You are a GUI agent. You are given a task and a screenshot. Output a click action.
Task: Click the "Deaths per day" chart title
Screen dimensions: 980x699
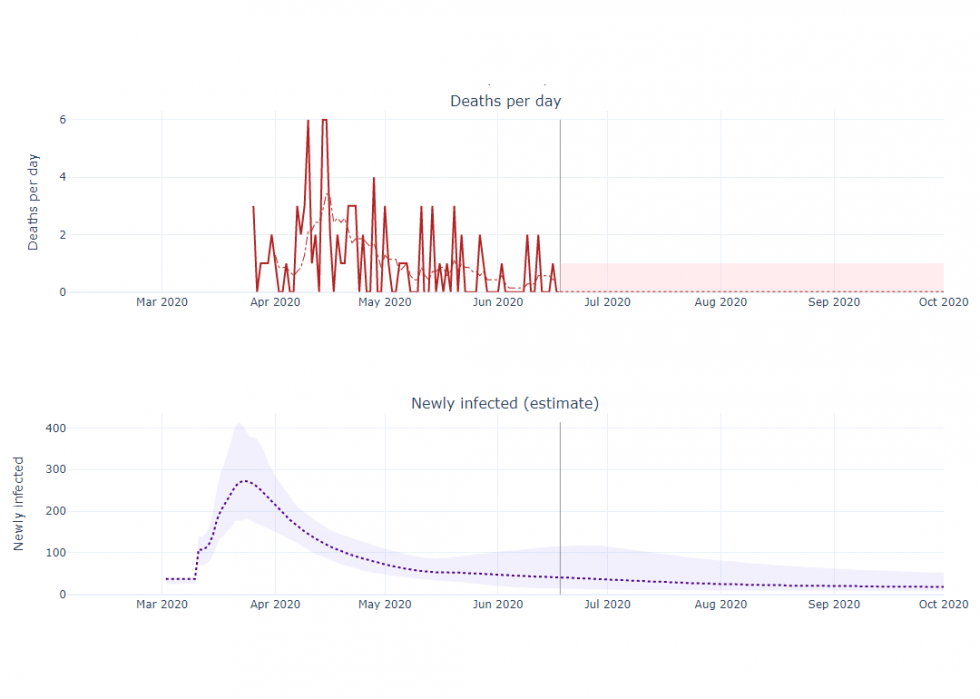(x=505, y=101)
